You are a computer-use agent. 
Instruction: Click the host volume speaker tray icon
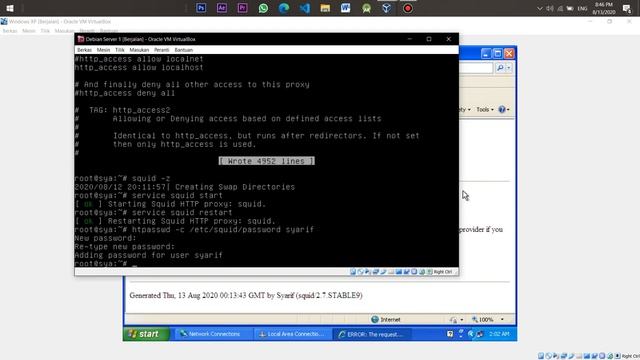[x=550, y=8]
